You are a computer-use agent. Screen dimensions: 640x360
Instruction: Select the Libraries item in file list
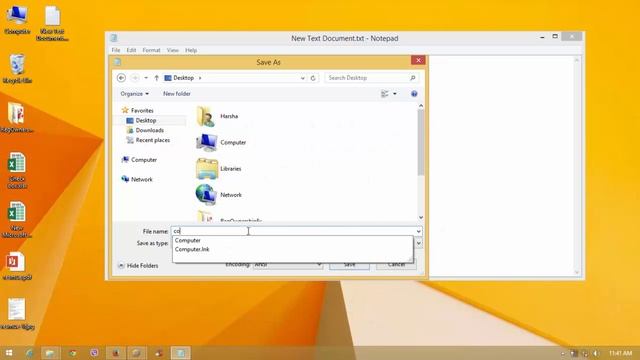tap(219, 169)
